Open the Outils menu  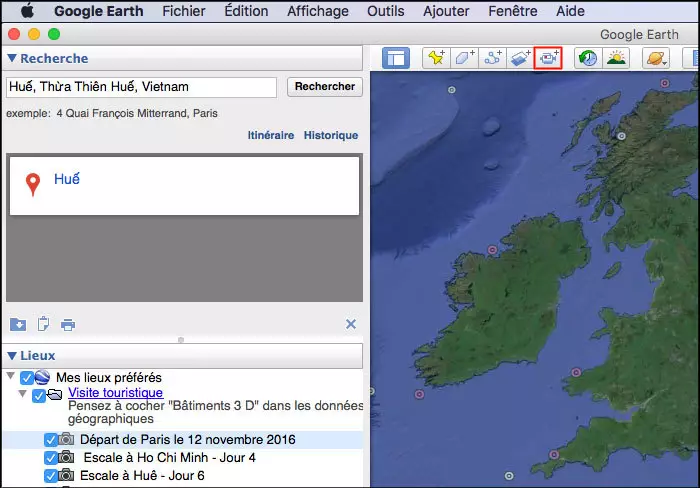click(x=386, y=11)
